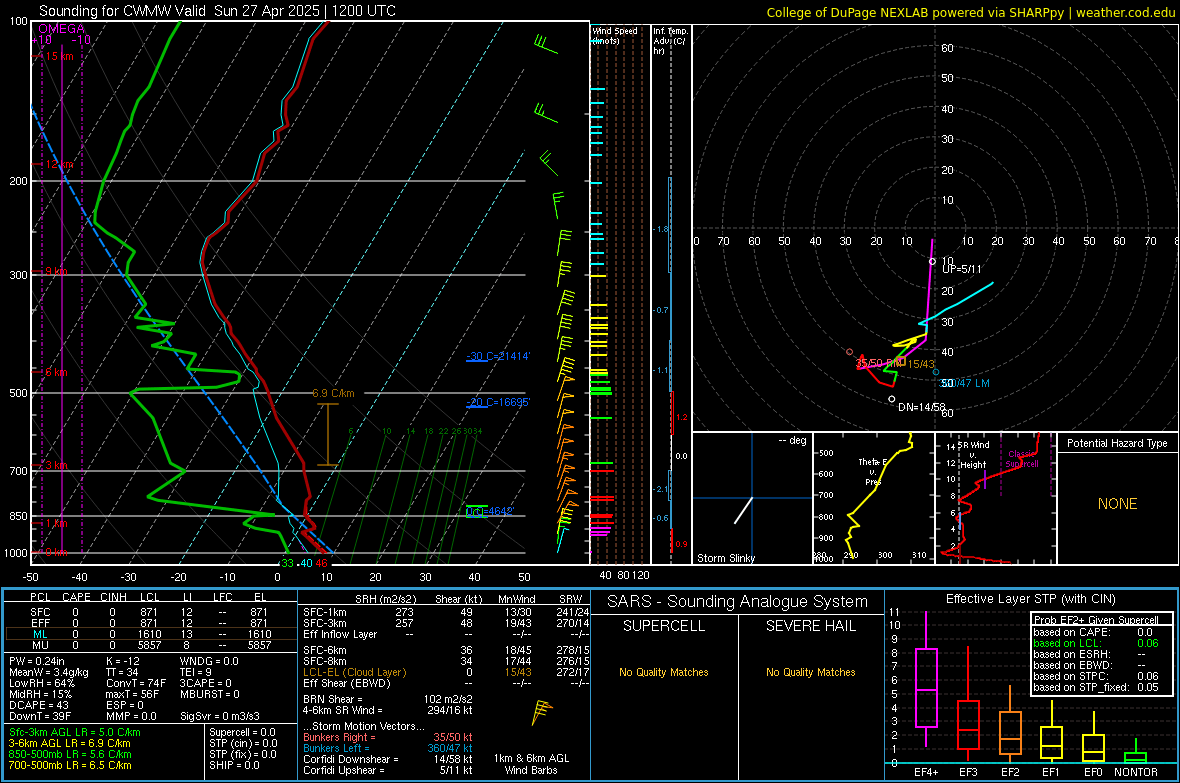Image resolution: width=1180 pixels, height=783 pixels.
Task: Click the MeanW = 3.4g/kg value
Action: tap(49, 672)
